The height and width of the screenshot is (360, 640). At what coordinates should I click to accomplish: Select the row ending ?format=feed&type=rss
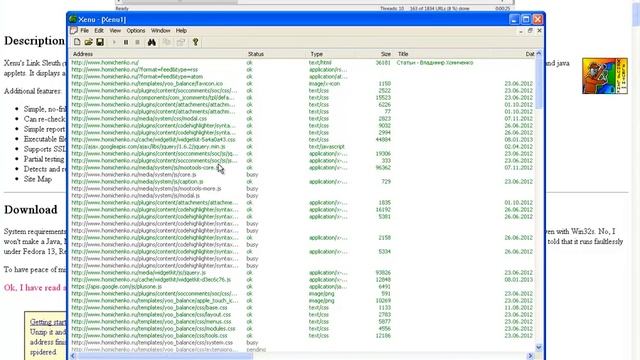(x=302, y=70)
